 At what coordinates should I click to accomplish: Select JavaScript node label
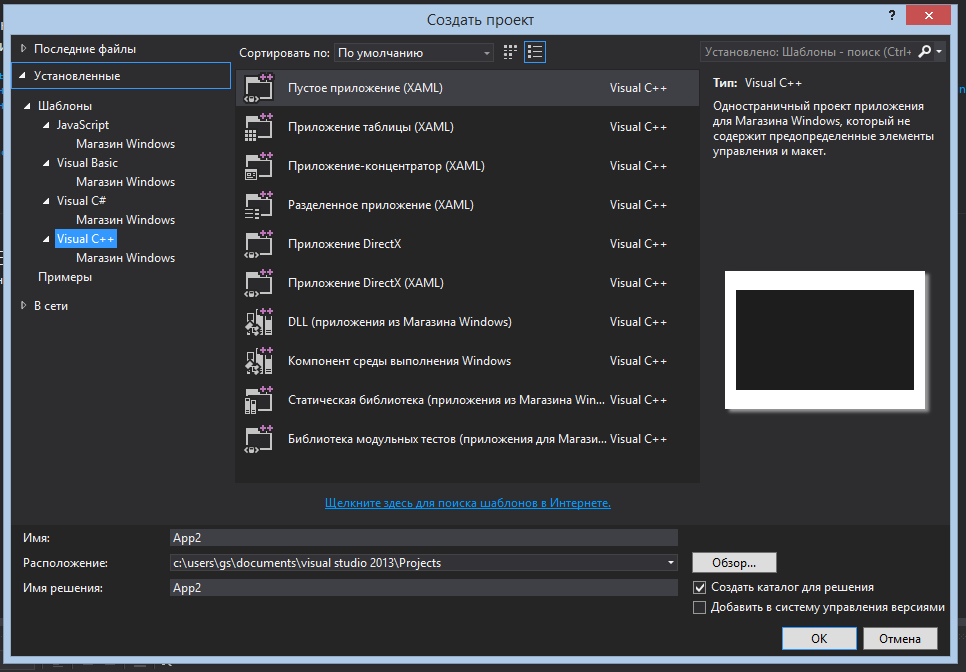coord(83,125)
